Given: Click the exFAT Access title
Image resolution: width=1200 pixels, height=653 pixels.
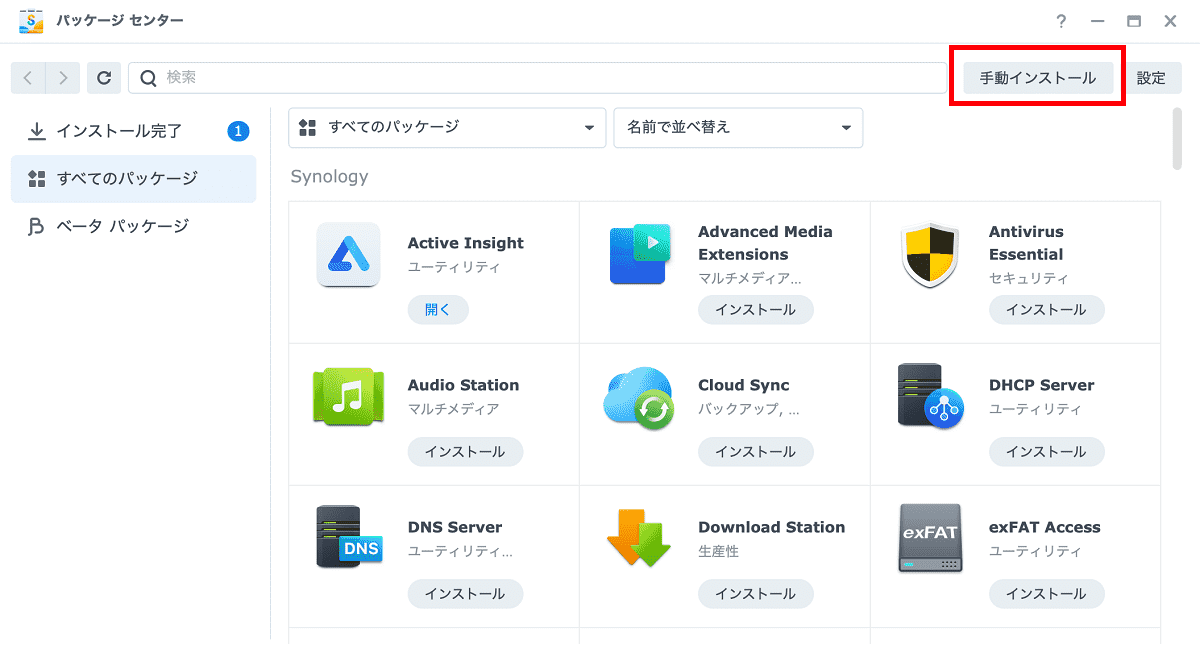Looking at the screenshot, I should tap(1044, 527).
